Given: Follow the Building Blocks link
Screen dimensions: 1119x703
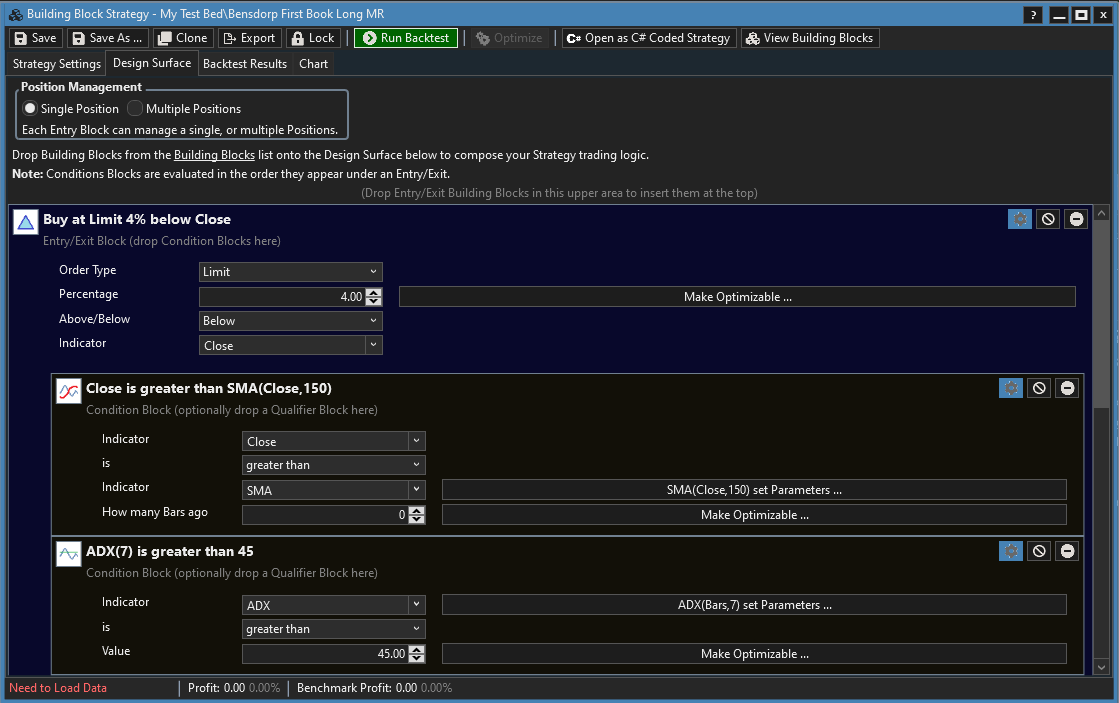Looking at the screenshot, I should [214, 155].
